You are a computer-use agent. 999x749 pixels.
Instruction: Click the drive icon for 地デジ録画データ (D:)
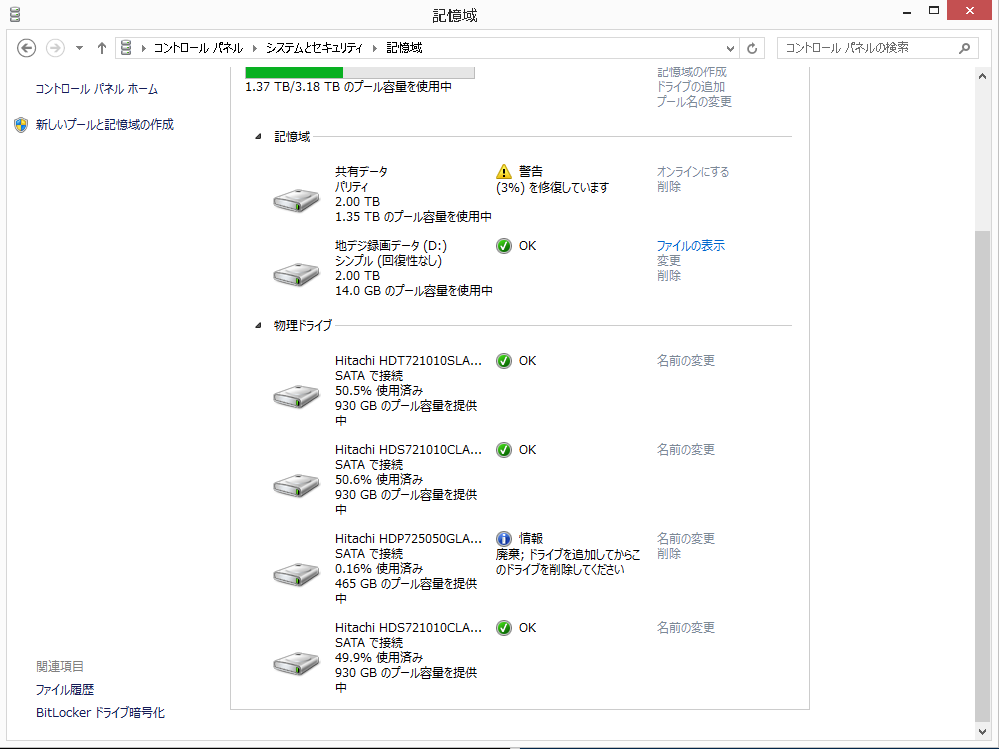296,273
